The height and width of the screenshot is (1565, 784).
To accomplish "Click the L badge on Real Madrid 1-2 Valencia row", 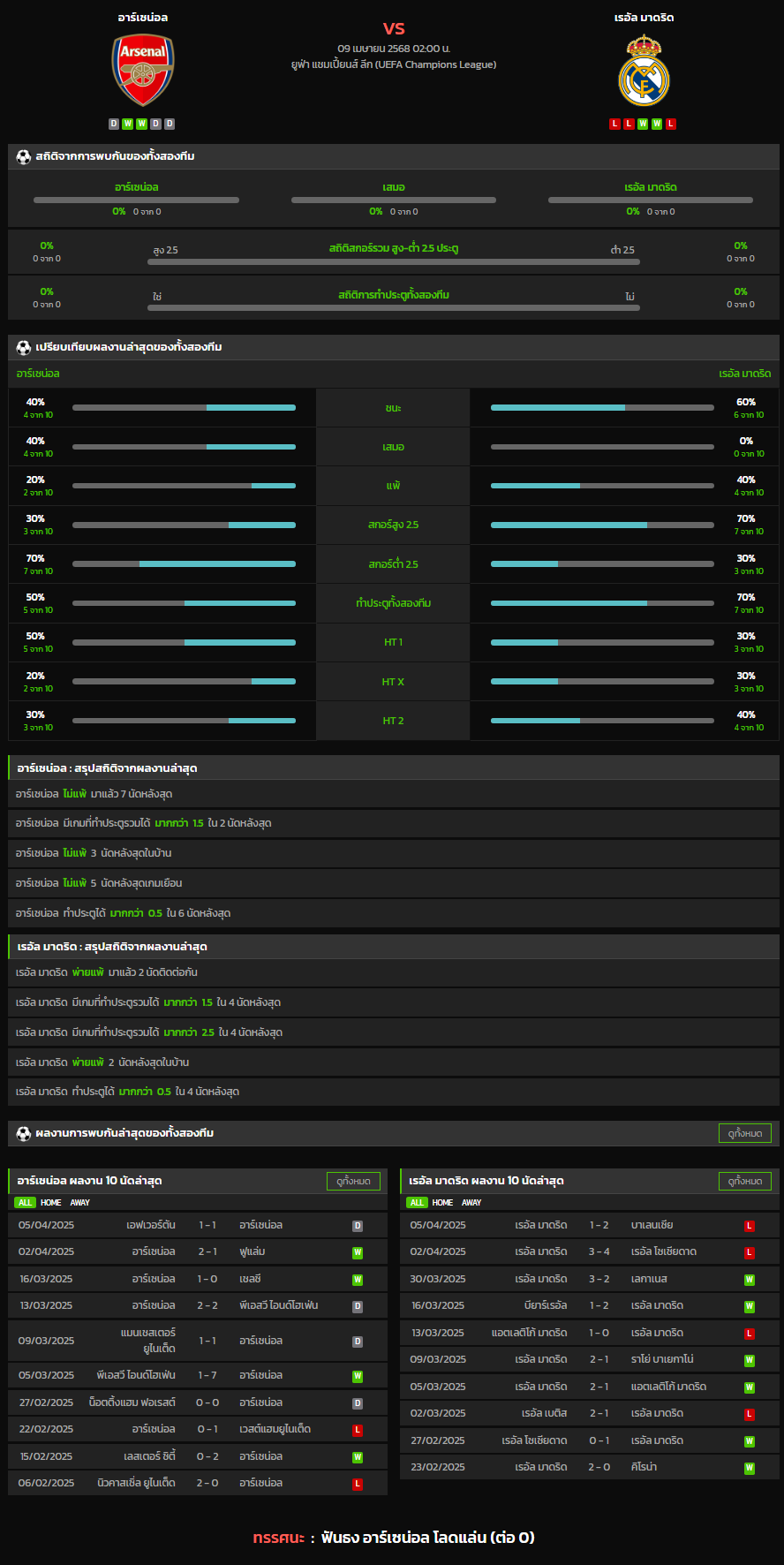I will (750, 1226).
